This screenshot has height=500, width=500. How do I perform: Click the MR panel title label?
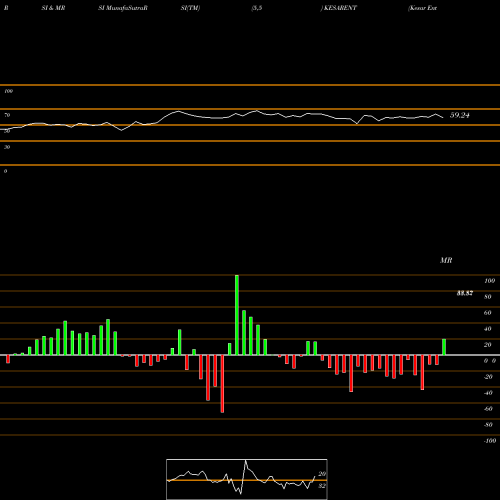pos(446,260)
